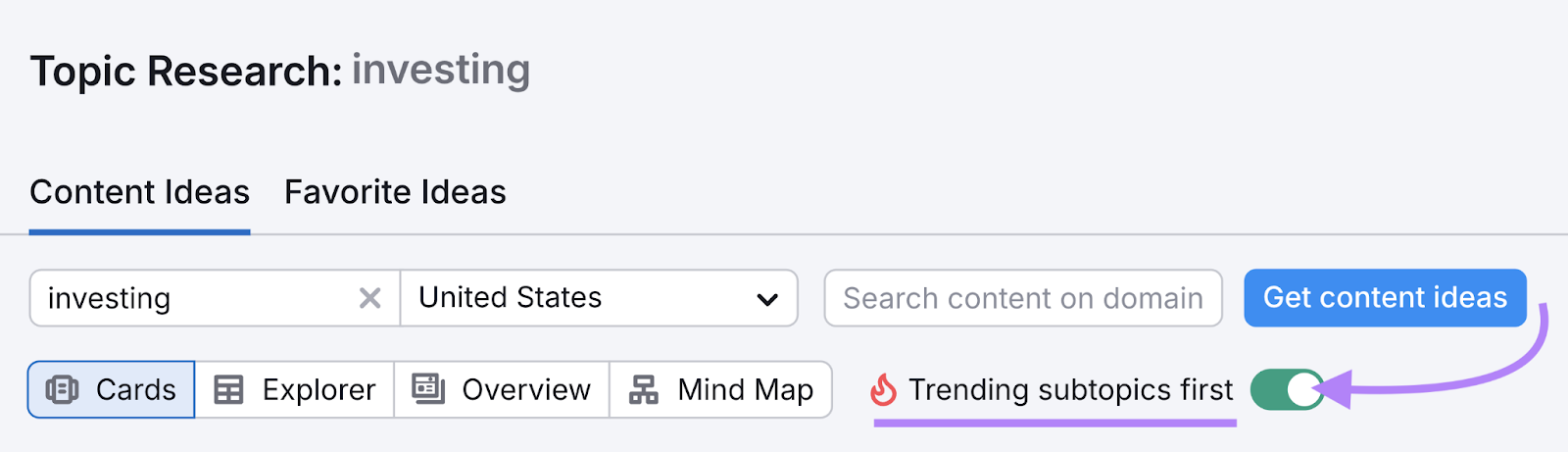Screen dimensions: 1568x452
Task: Click the Search content on domain field
Action: (1022, 298)
